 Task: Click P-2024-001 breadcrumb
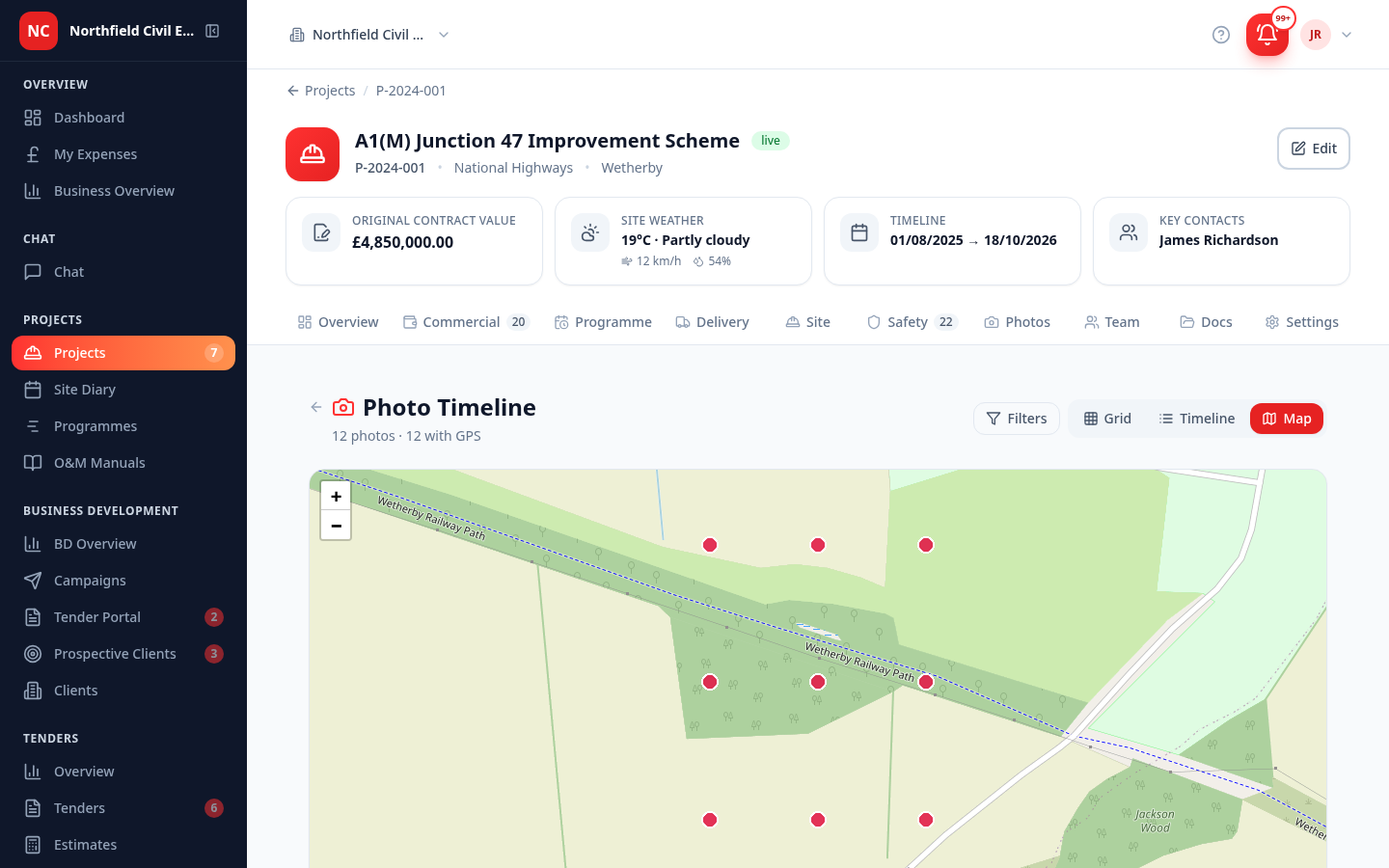click(411, 91)
